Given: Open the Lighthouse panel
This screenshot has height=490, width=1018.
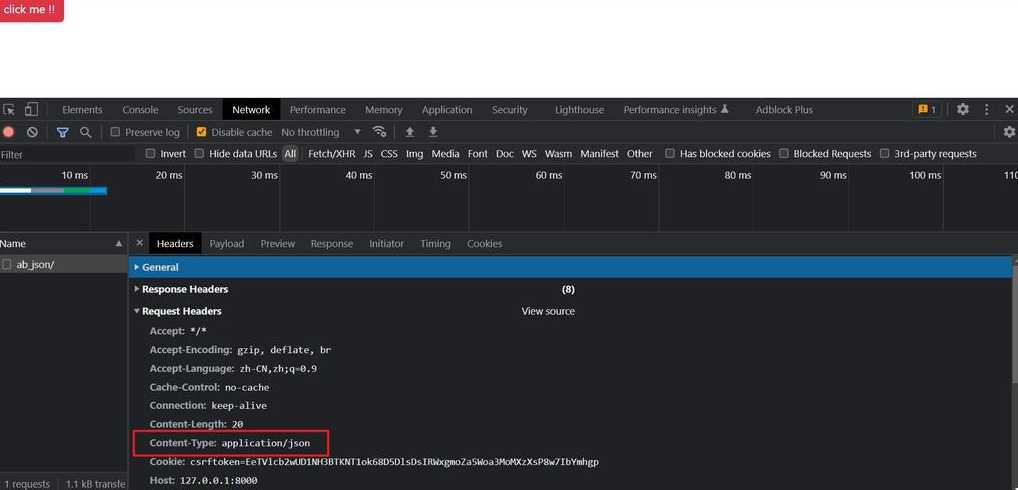Looking at the screenshot, I should coord(579,110).
